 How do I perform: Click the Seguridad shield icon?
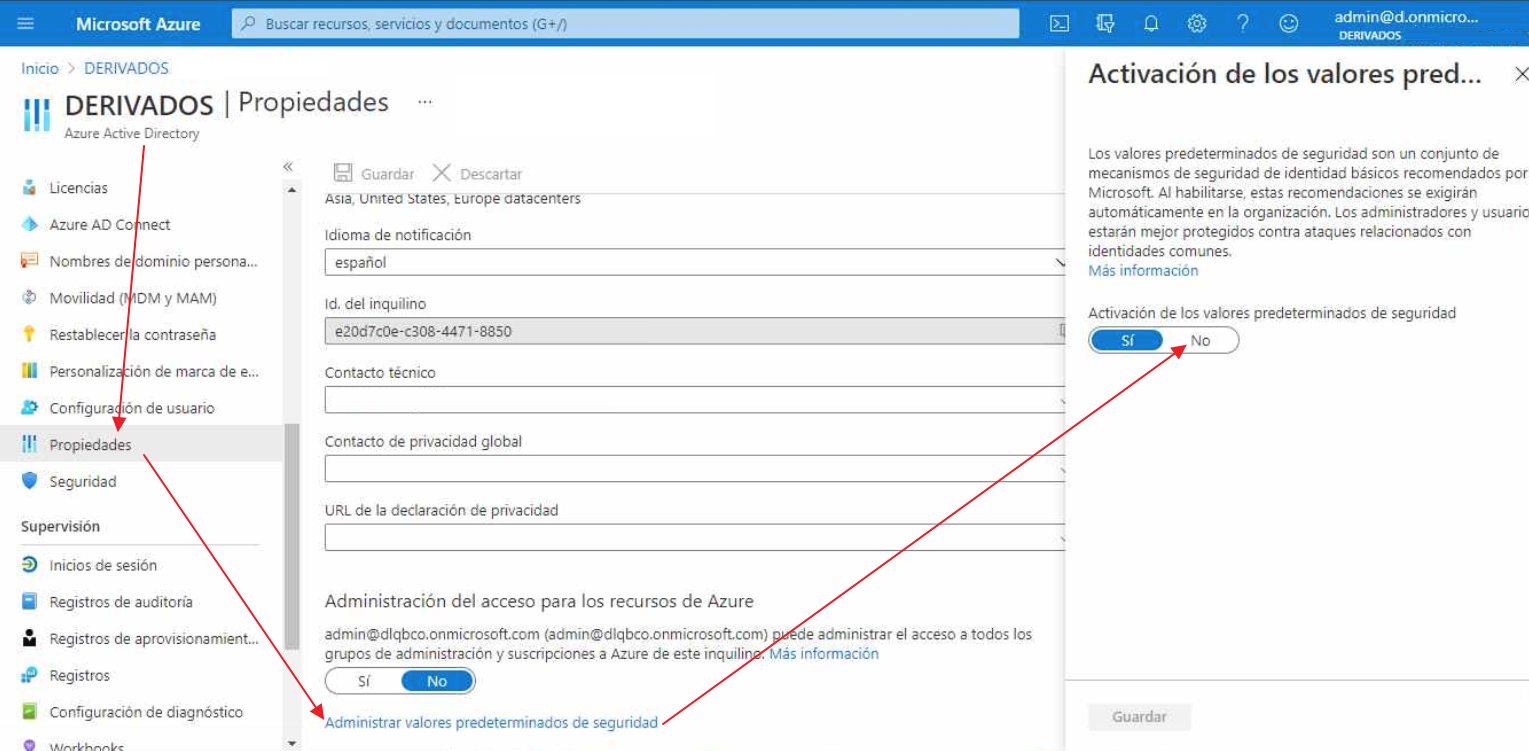point(29,481)
